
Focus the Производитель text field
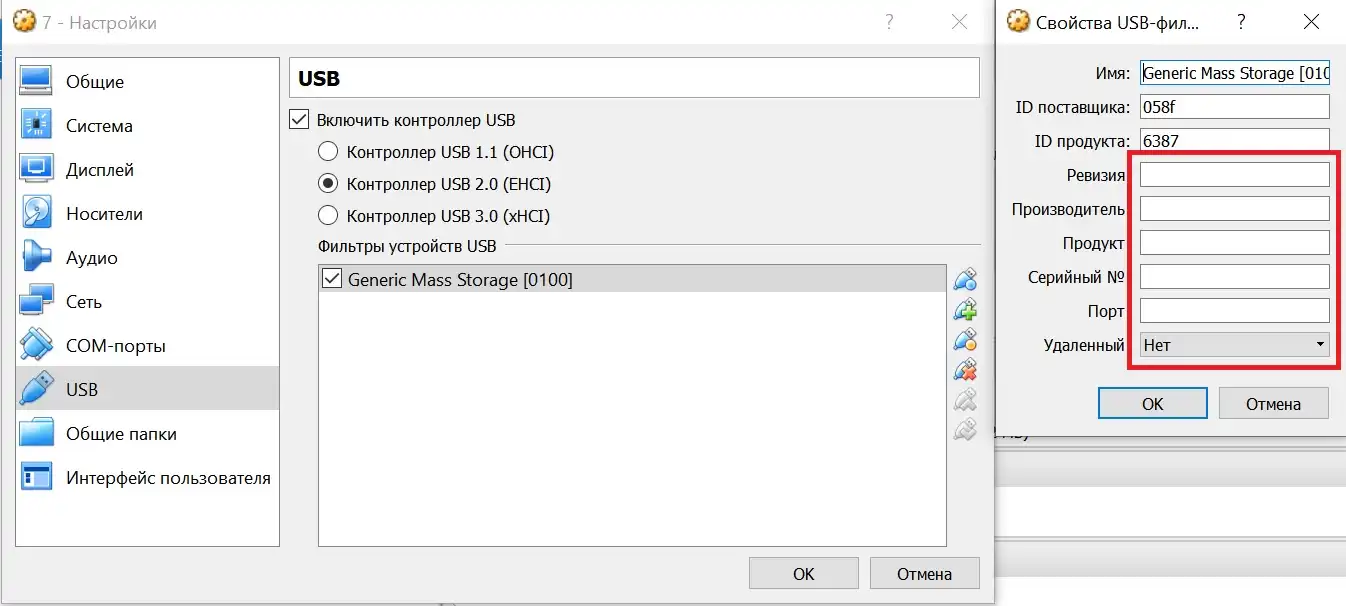(x=1235, y=209)
